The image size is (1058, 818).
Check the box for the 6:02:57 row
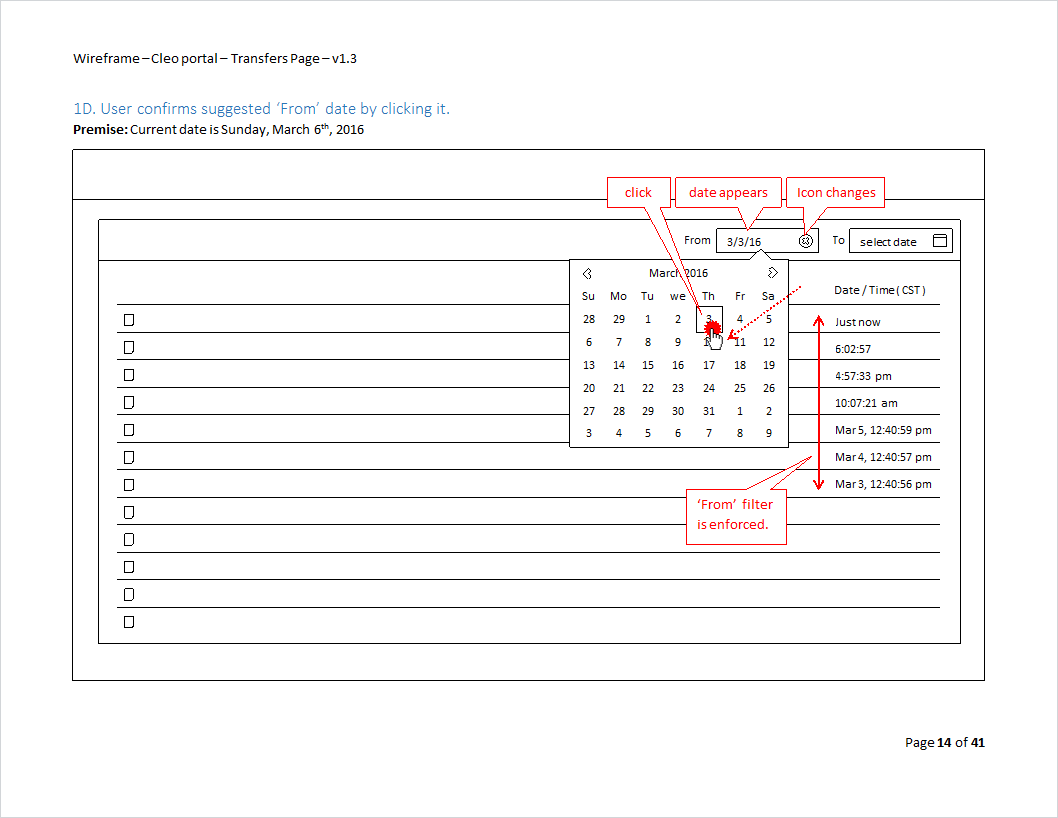(129, 348)
